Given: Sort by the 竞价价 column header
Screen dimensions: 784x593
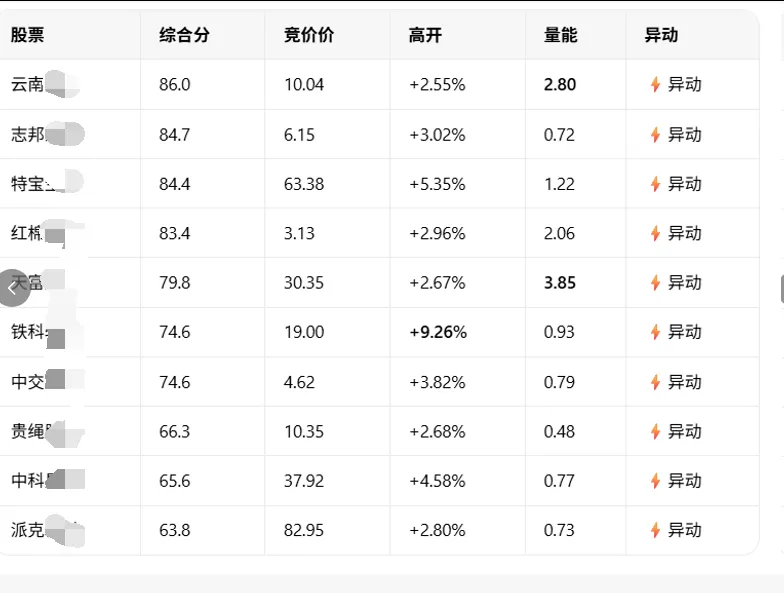Looking at the screenshot, I should coord(308,35).
